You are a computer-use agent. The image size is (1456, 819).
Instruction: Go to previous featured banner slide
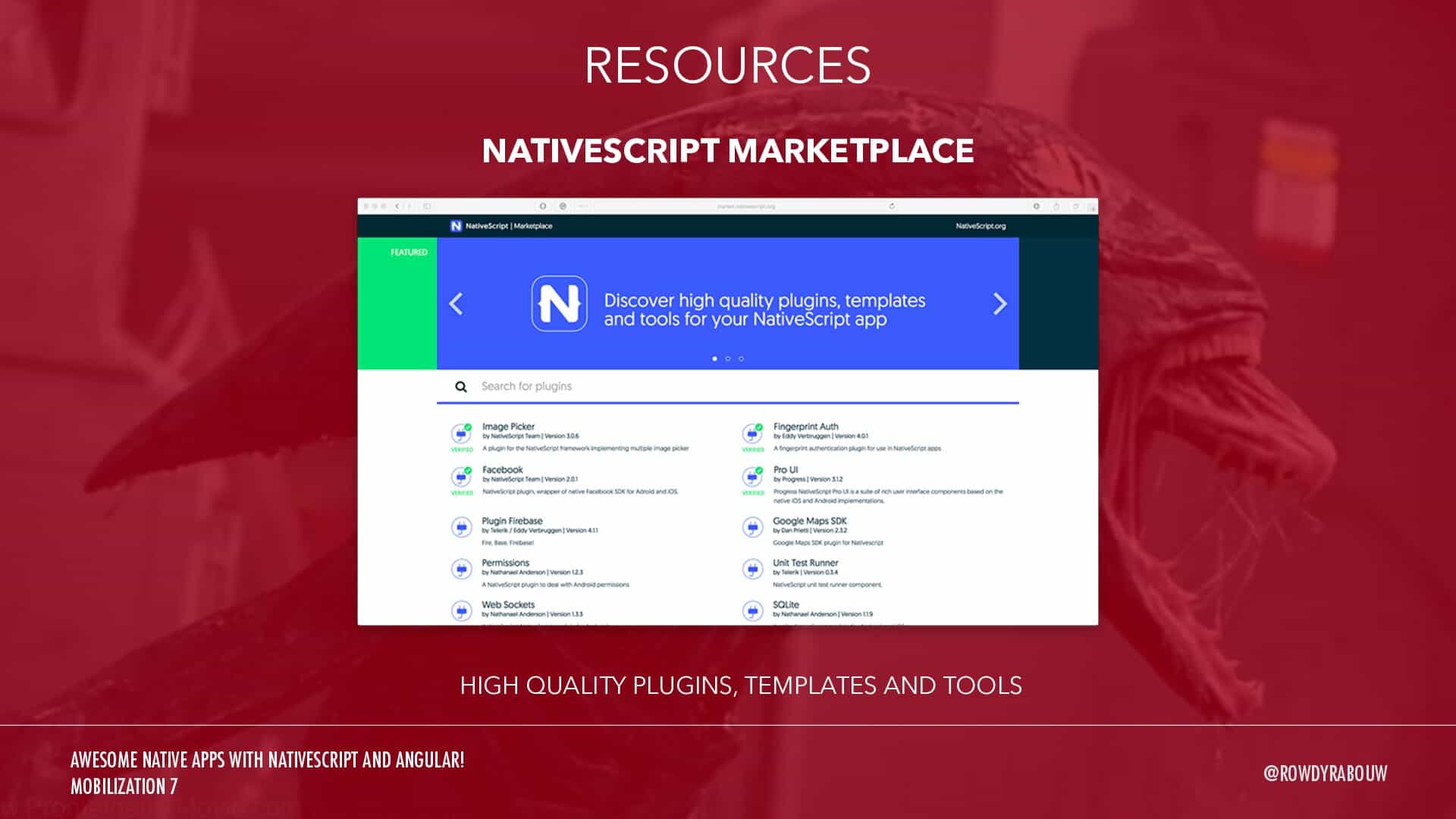[x=456, y=304]
